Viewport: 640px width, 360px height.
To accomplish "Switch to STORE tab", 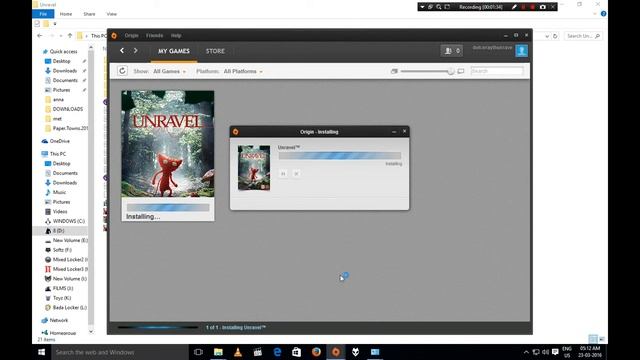I will tap(215, 51).
